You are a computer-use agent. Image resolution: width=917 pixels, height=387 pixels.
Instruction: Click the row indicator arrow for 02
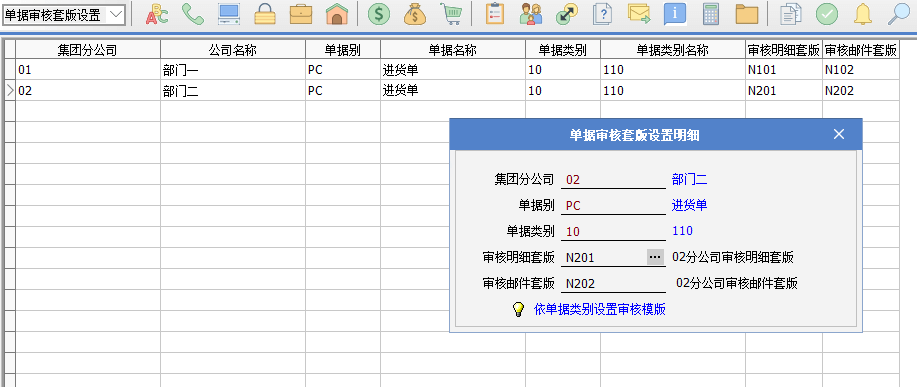9,91
